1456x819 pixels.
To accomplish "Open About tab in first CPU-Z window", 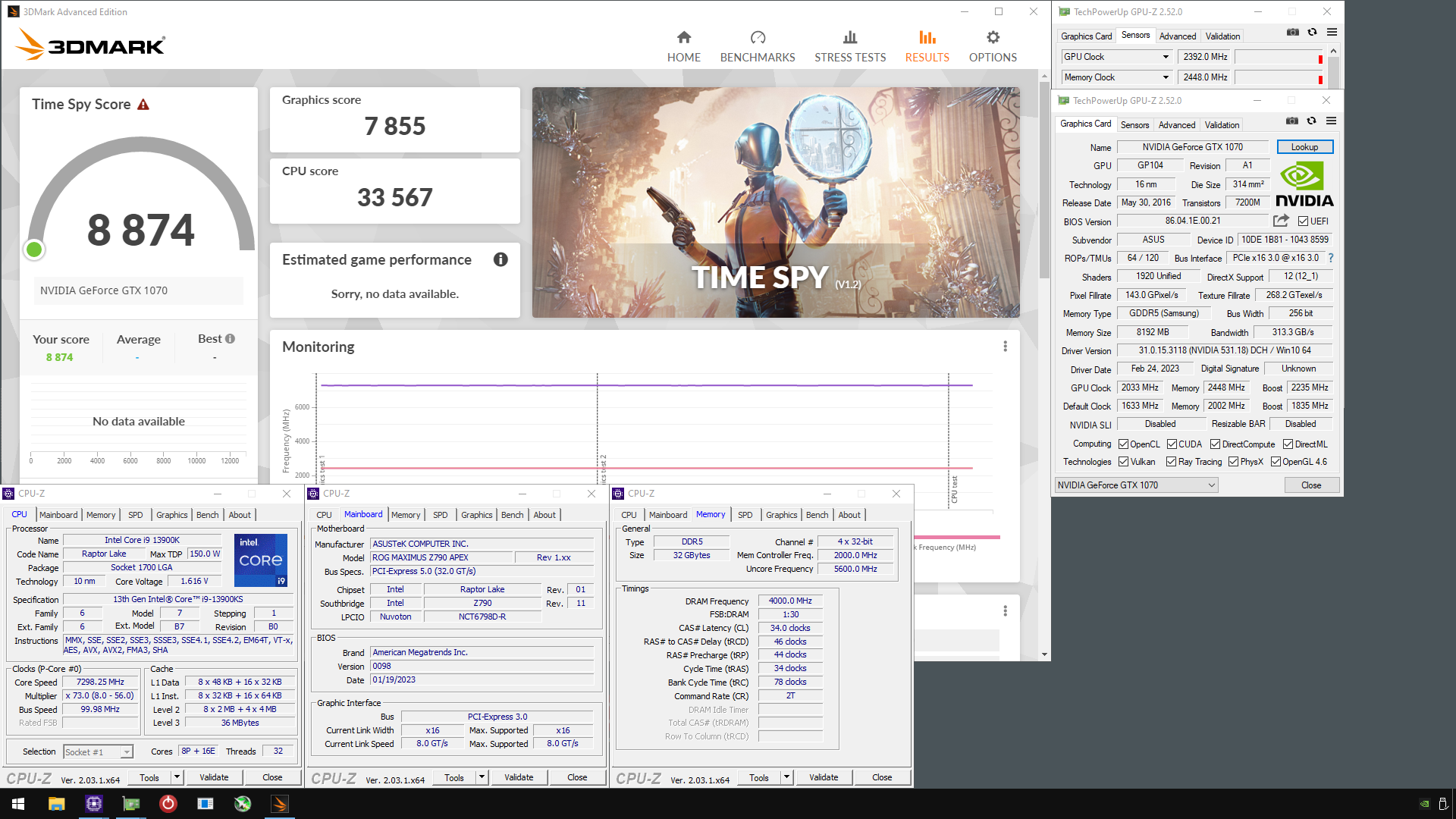I will (x=240, y=515).
